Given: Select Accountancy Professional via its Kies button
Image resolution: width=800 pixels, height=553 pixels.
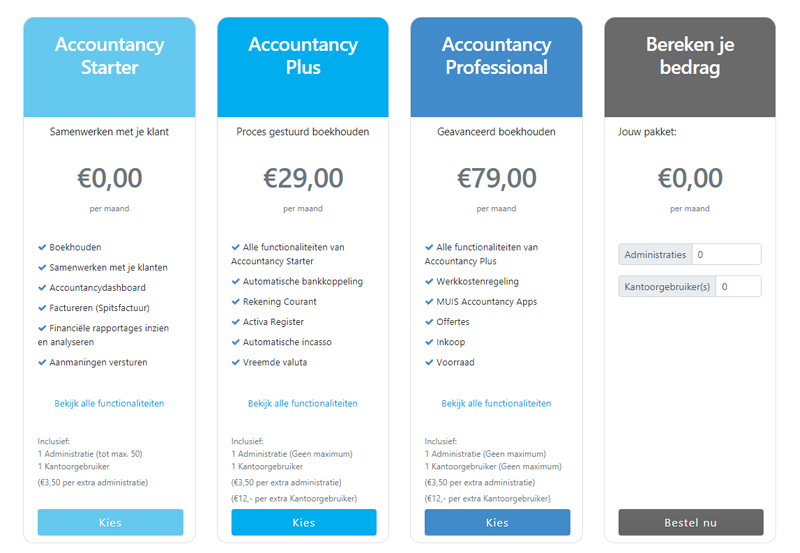Looking at the screenshot, I should (497, 522).
